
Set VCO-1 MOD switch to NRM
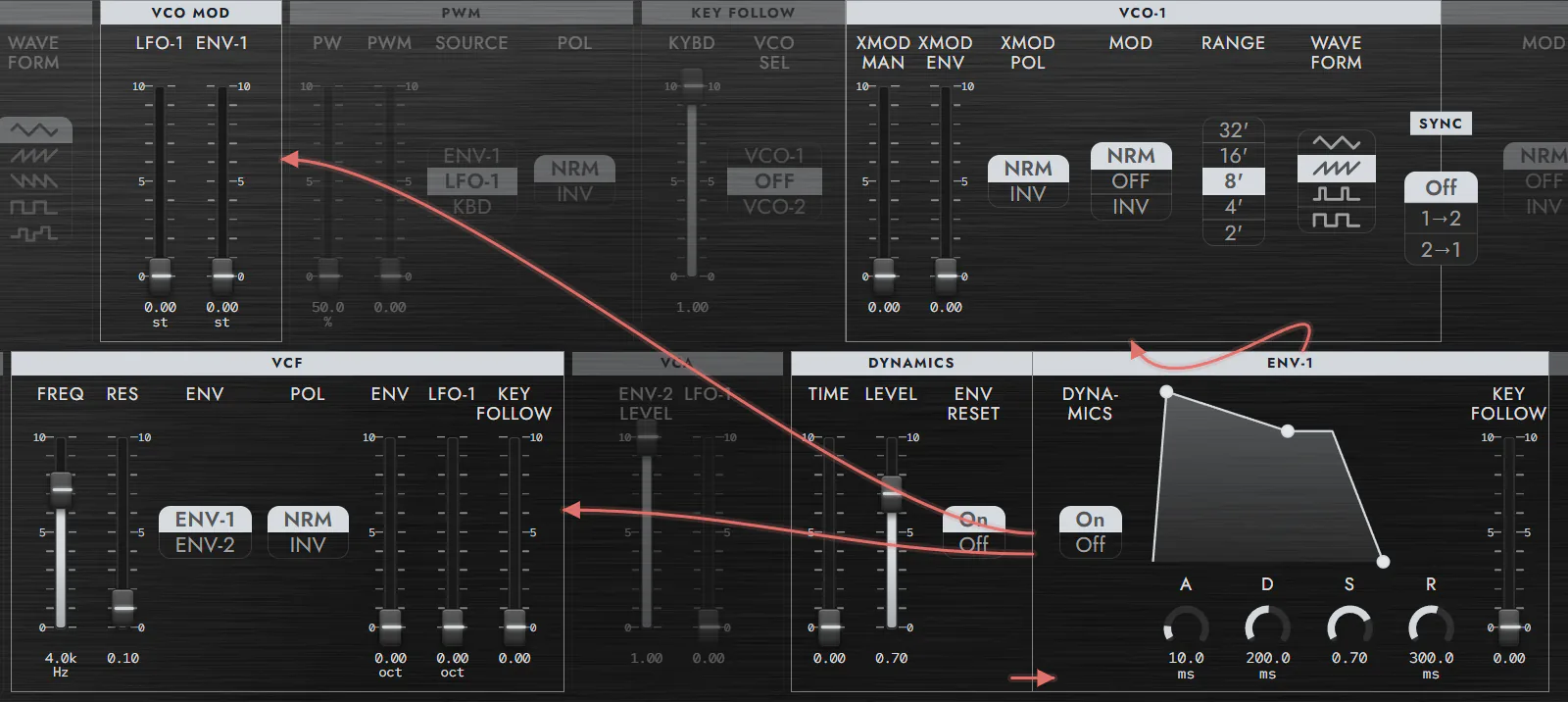coord(1131,156)
